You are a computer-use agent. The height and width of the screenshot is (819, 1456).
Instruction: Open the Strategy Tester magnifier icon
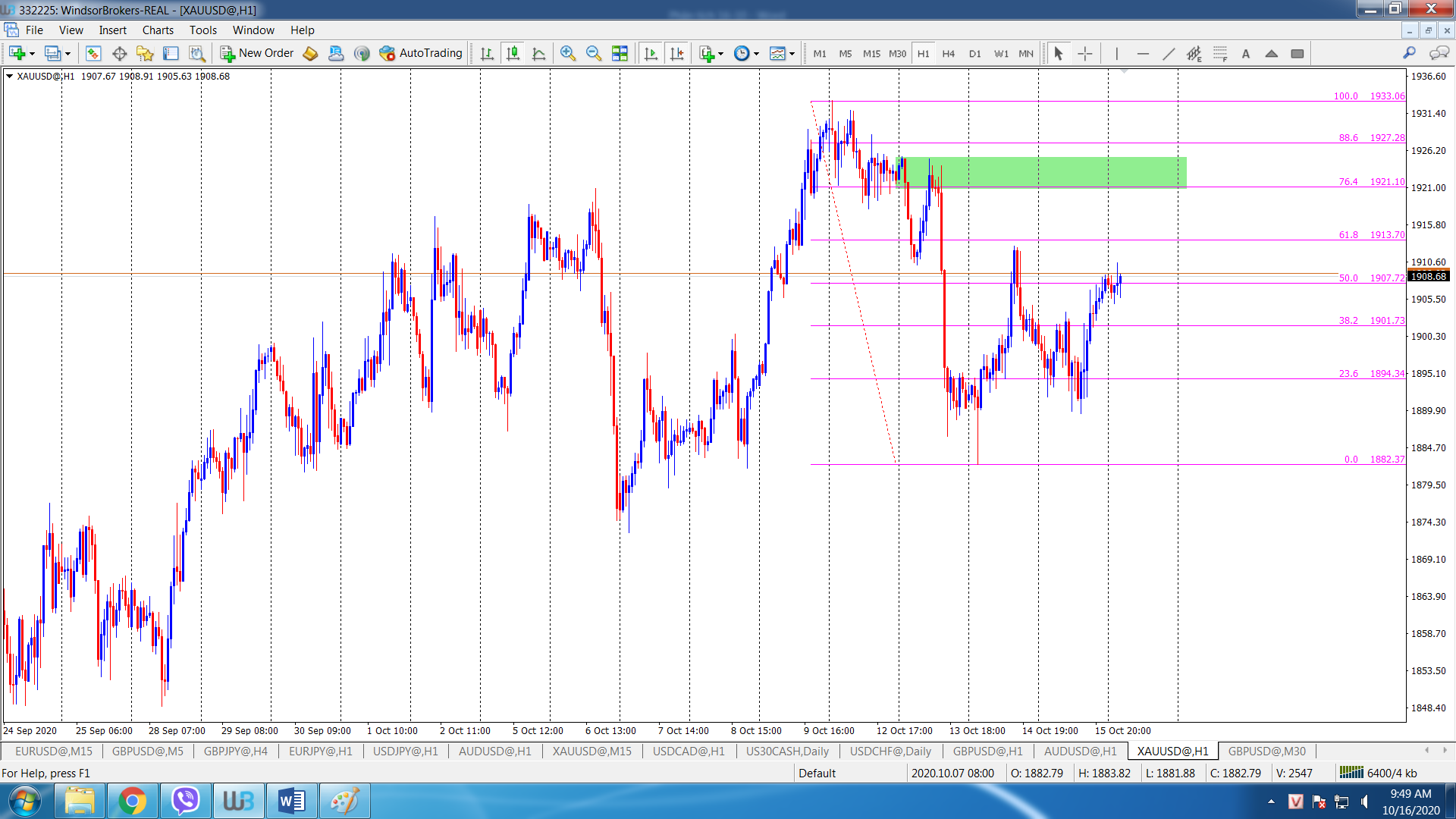(197, 53)
